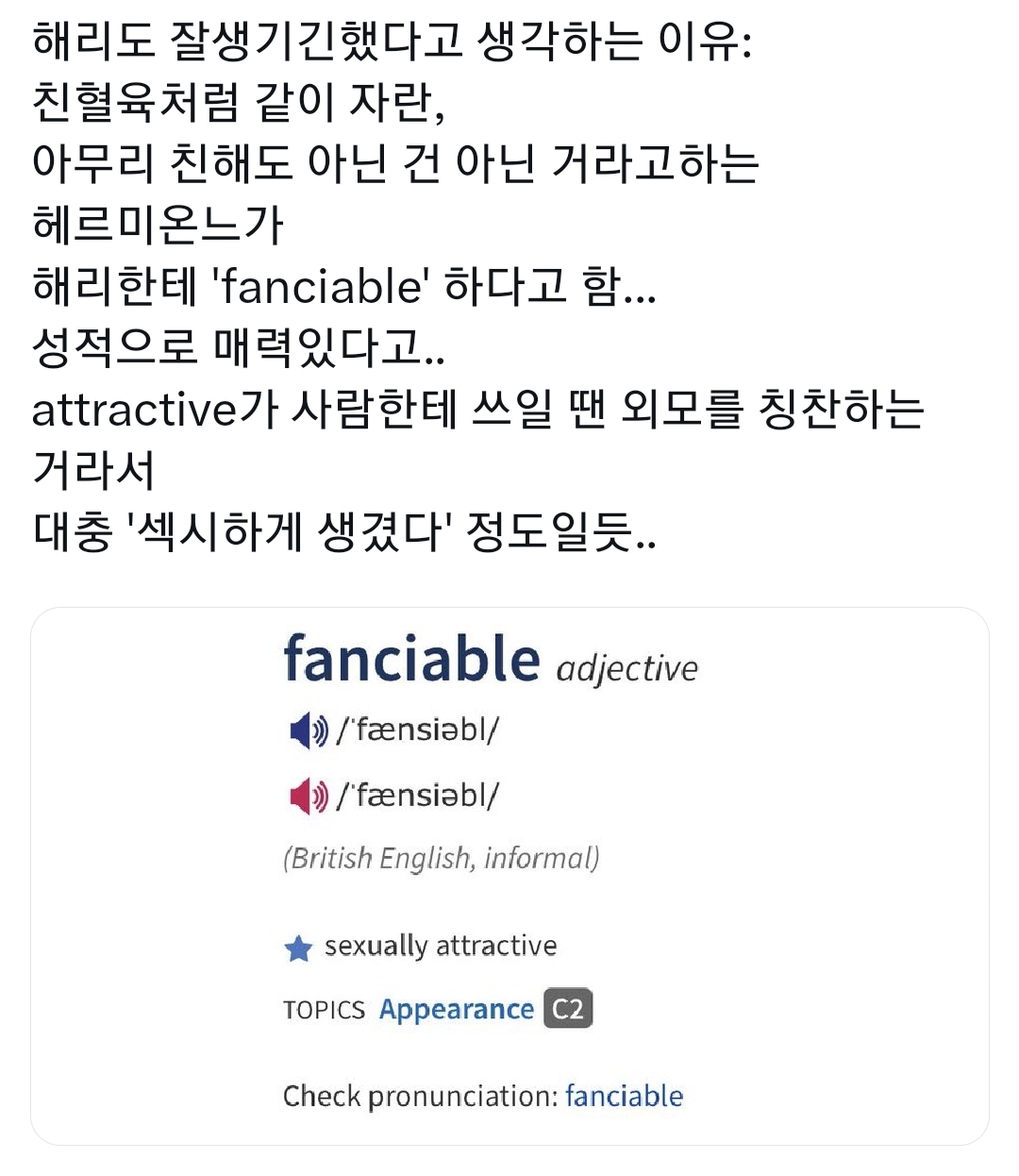Select the phonetic transcription beside red speaker
This screenshot has height=1176, width=1019.
click(x=418, y=796)
